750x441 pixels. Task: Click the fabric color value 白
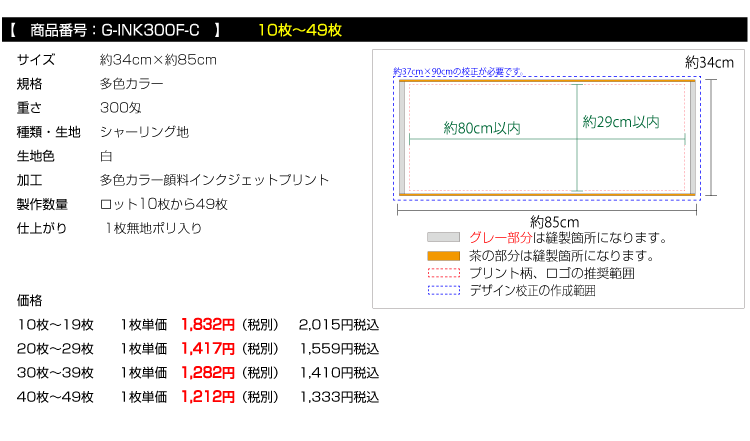[106, 156]
